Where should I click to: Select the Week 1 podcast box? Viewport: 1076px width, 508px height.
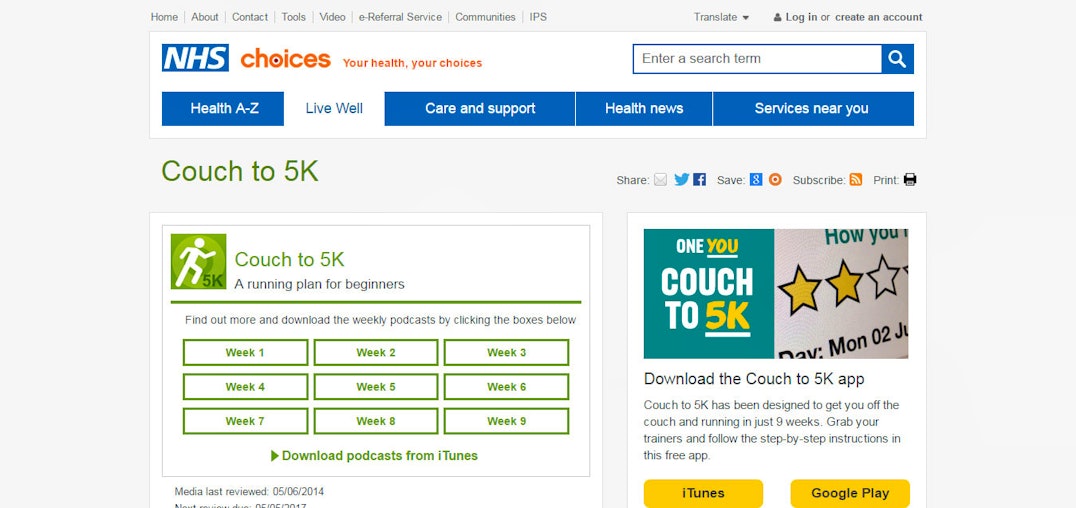click(245, 353)
